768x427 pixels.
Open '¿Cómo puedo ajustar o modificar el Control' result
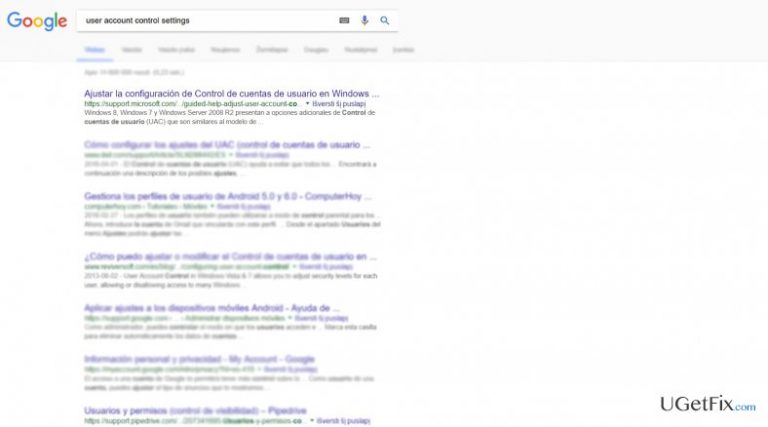coord(230,257)
